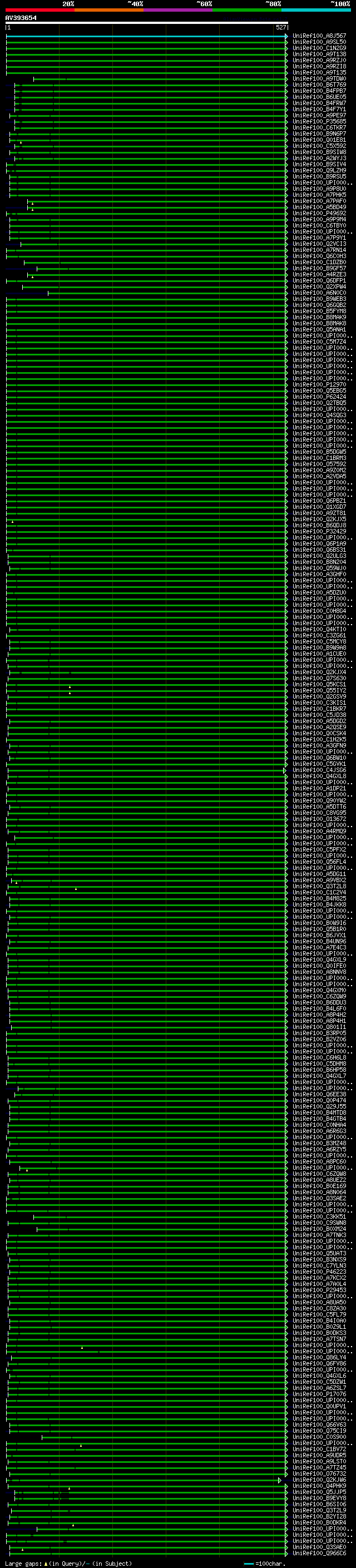Open hit UniRef100_A9SL50
This screenshot has width=356, height=1568.
[x=319, y=42]
